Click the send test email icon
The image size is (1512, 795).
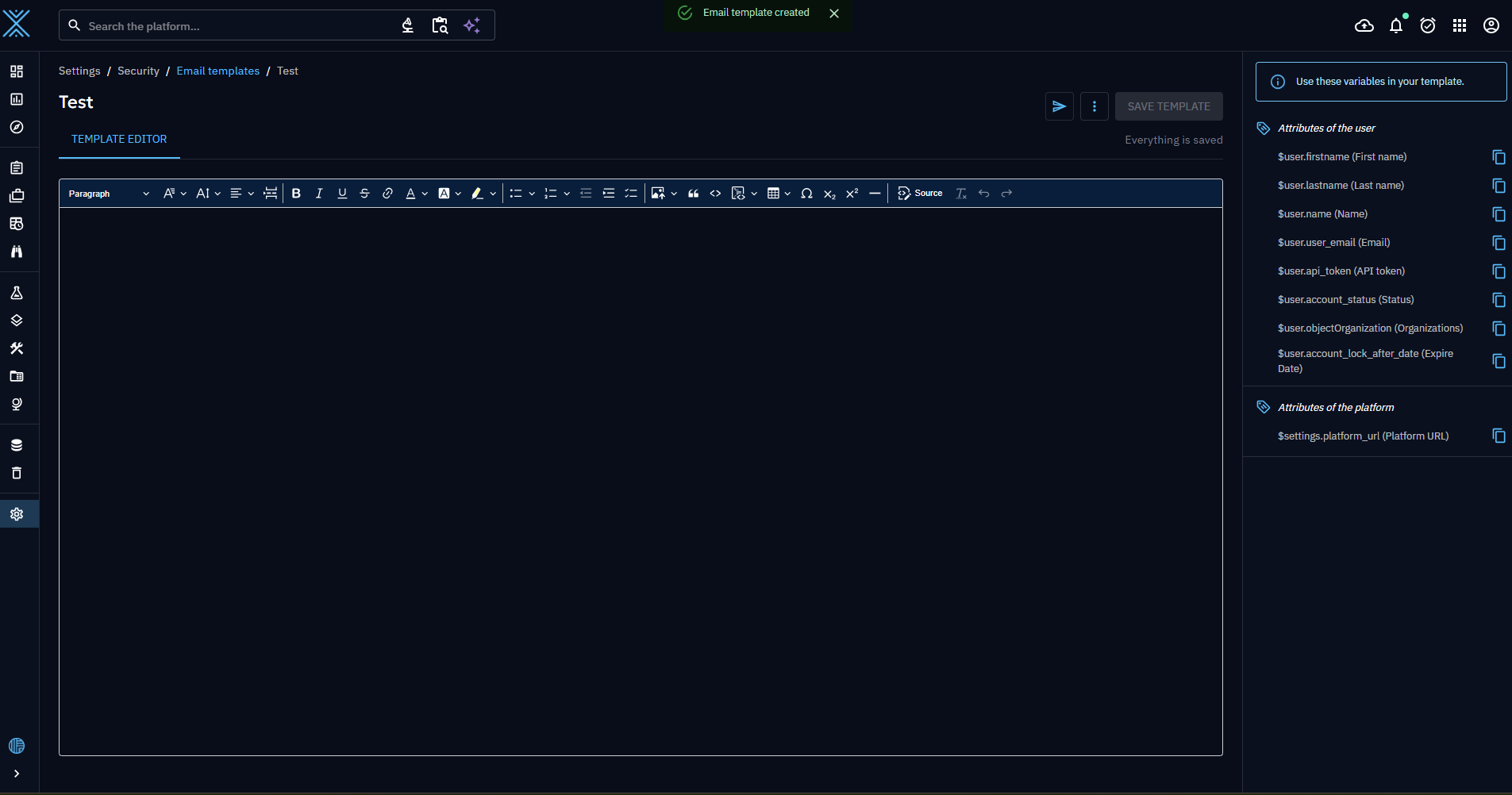click(x=1059, y=106)
